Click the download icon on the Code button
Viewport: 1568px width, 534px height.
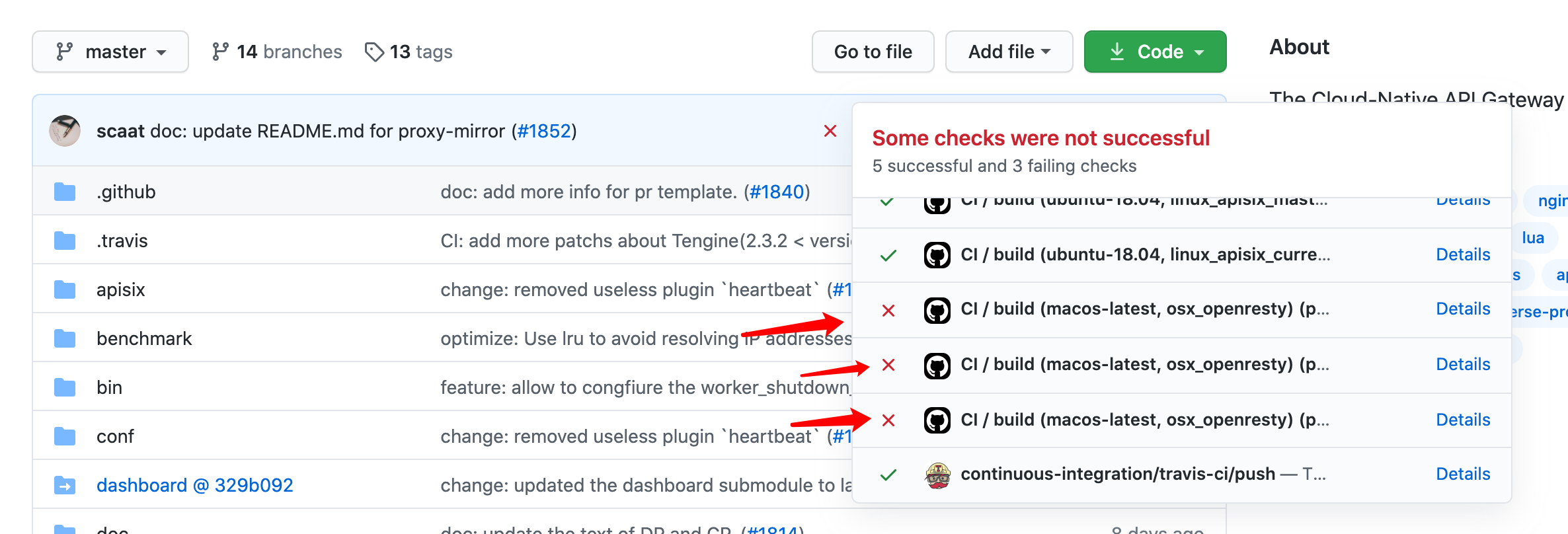pyautogui.click(x=1118, y=51)
